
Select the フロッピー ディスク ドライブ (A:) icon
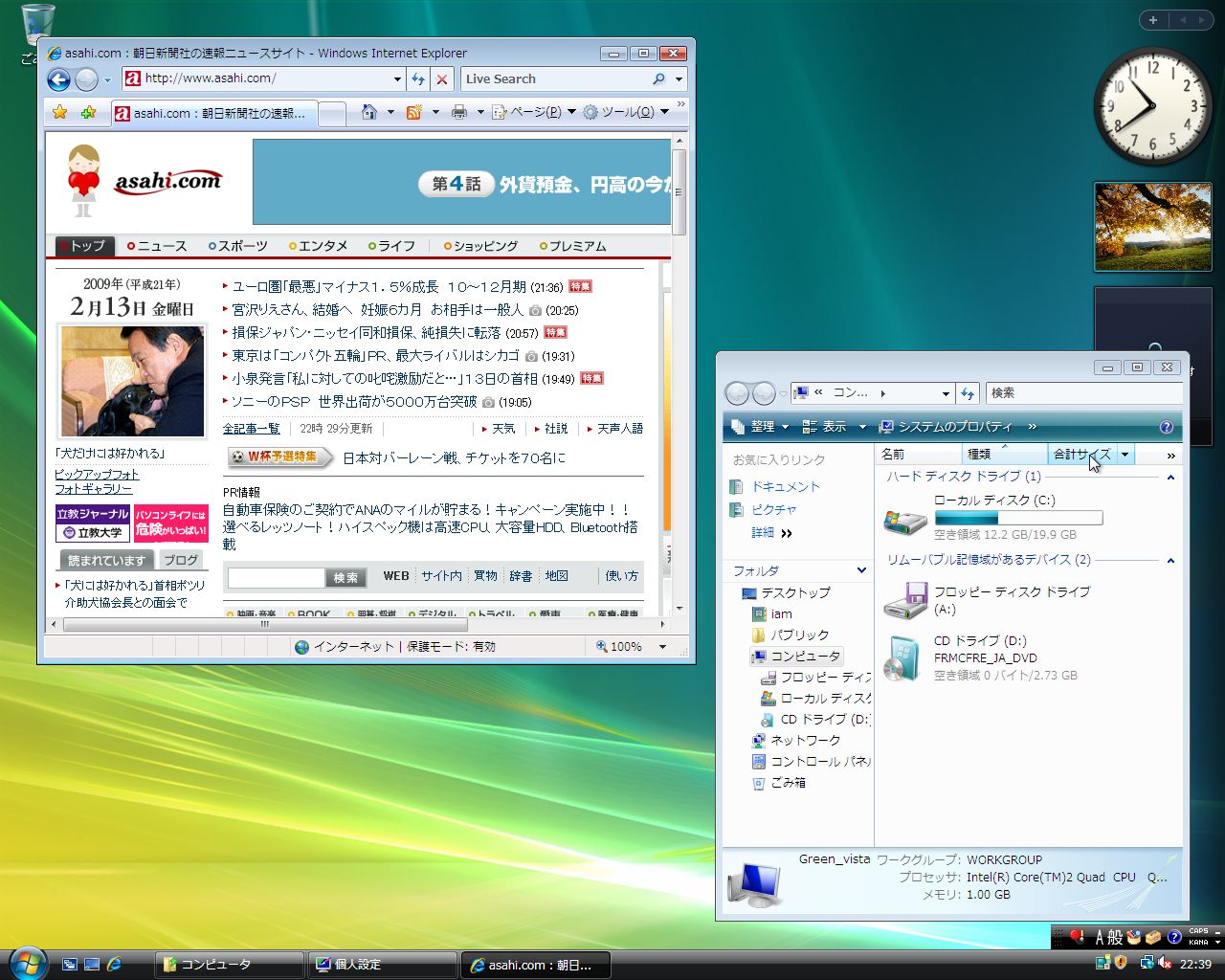coord(904,600)
